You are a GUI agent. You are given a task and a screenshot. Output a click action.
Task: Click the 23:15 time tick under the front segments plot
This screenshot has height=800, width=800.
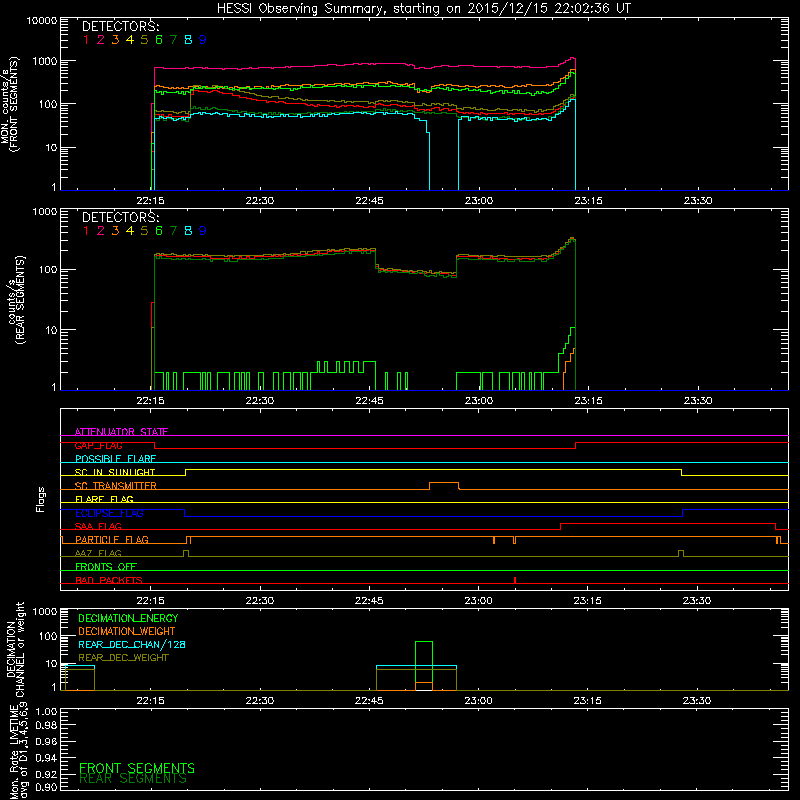point(588,201)
